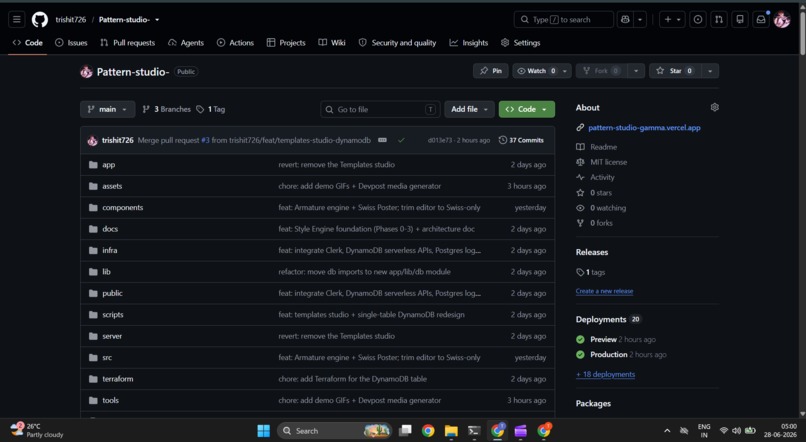806x442 pixels.
Task: Star the Pattern-studio- repository
Action: tap(674, 71)
